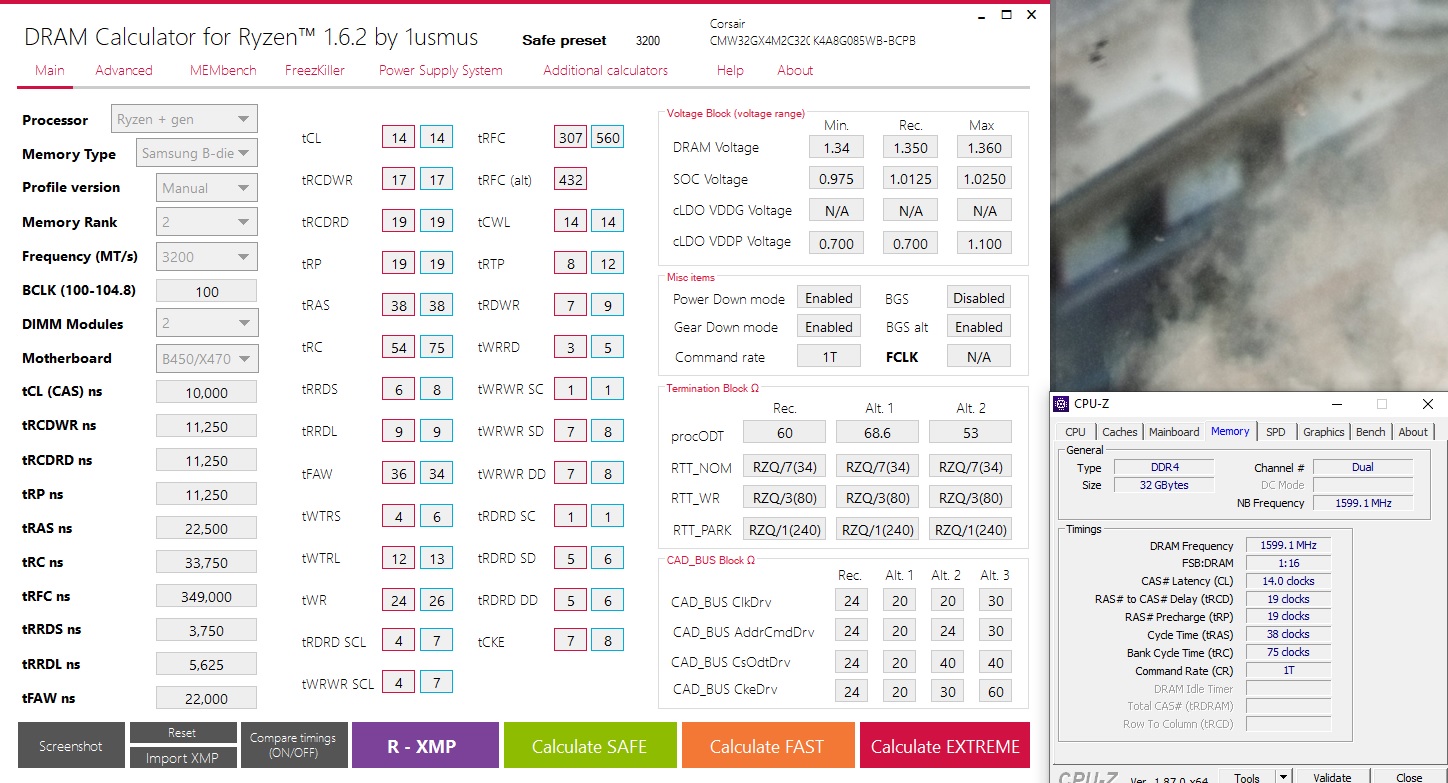Viewport: 1448px width, 783px height.
Task: Select the Mainboard tab in CPU-Z
Action: (1174, 432)
